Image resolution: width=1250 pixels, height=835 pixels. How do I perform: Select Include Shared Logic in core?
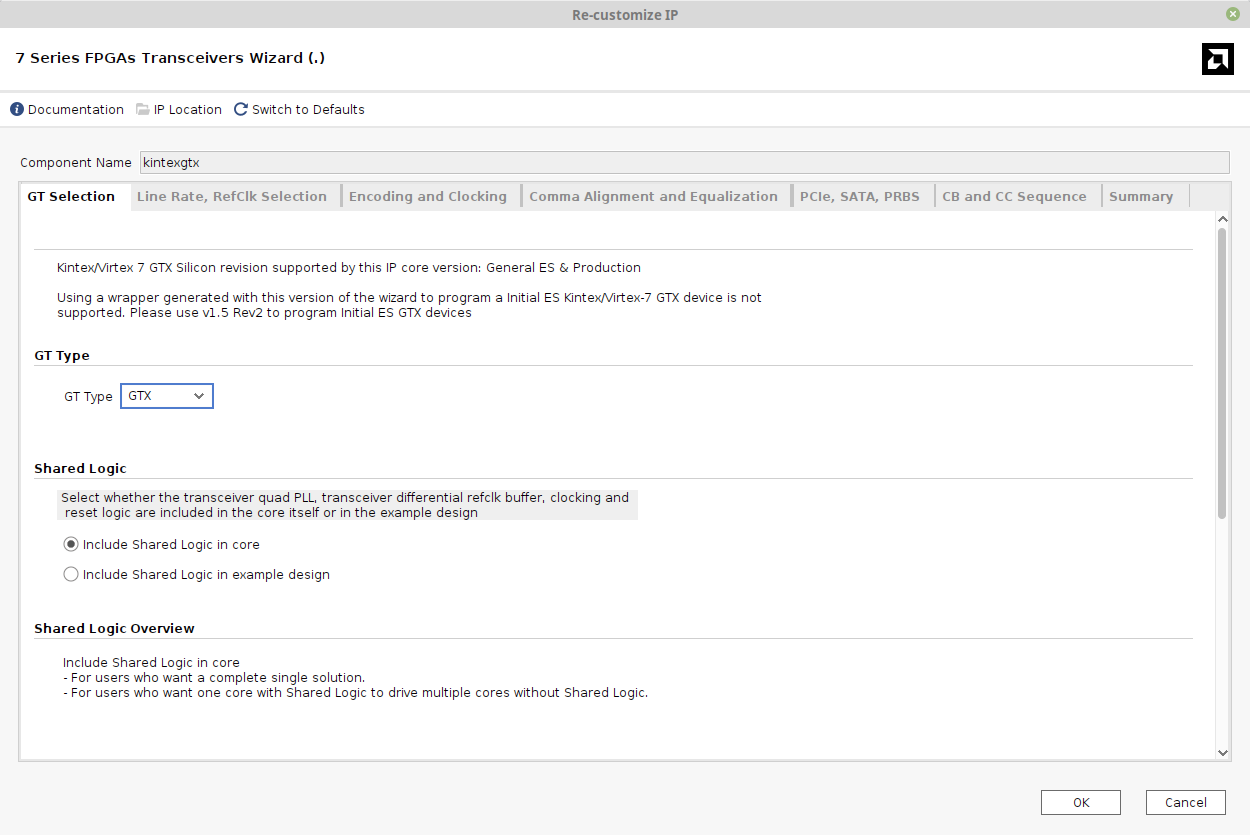(71, 544)
